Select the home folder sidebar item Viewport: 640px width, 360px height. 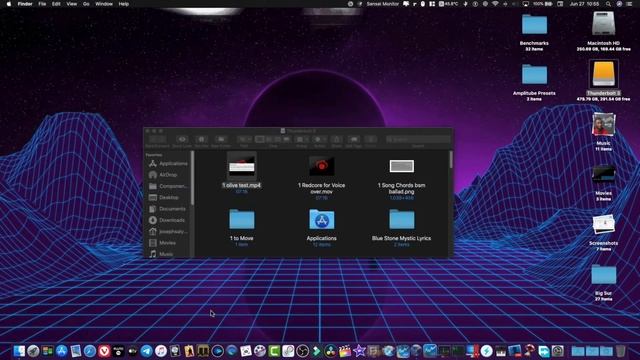click(168, 231)
